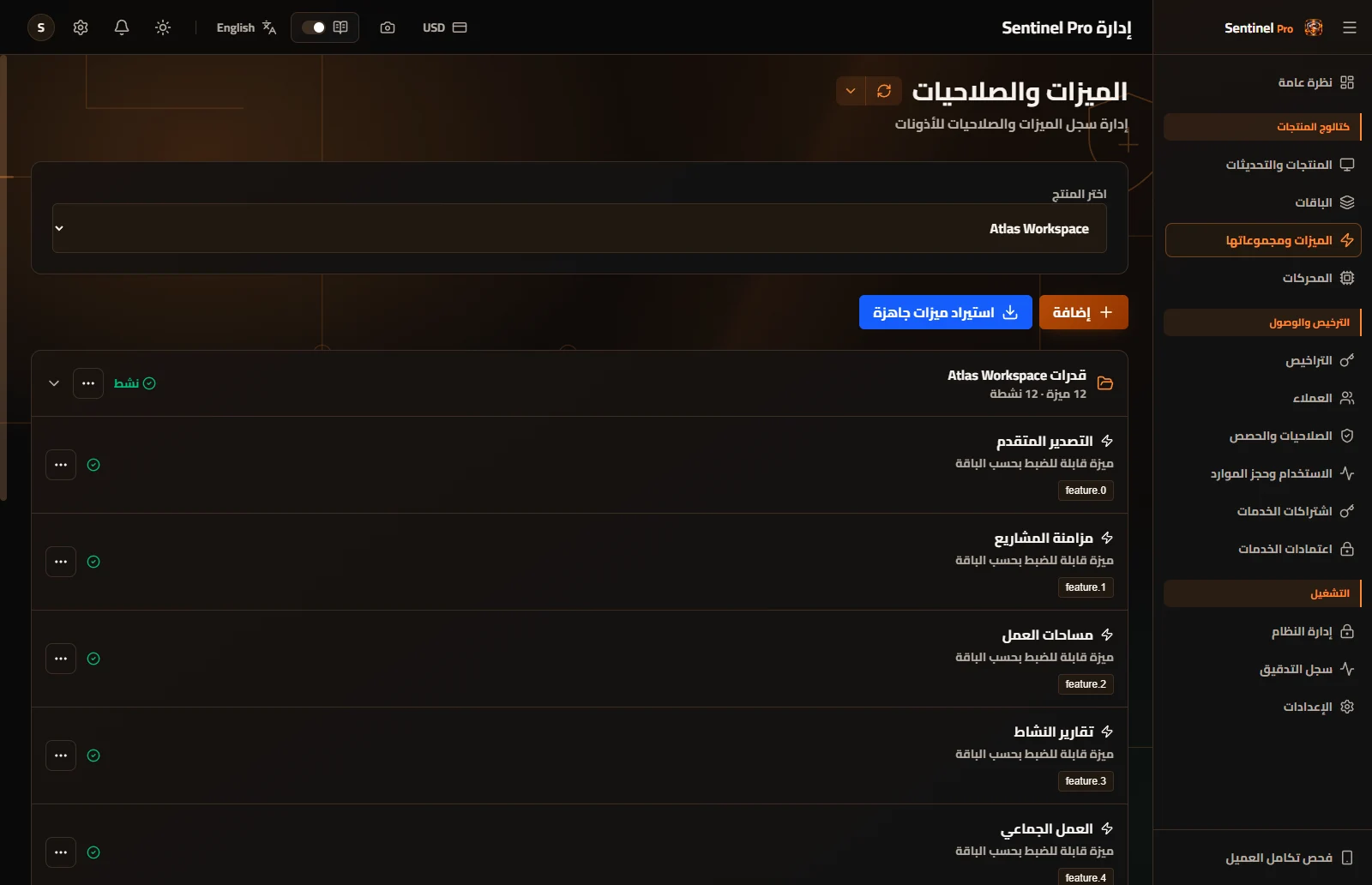Open options menu for التصدير المتقدم row

(x=61, y=465)
